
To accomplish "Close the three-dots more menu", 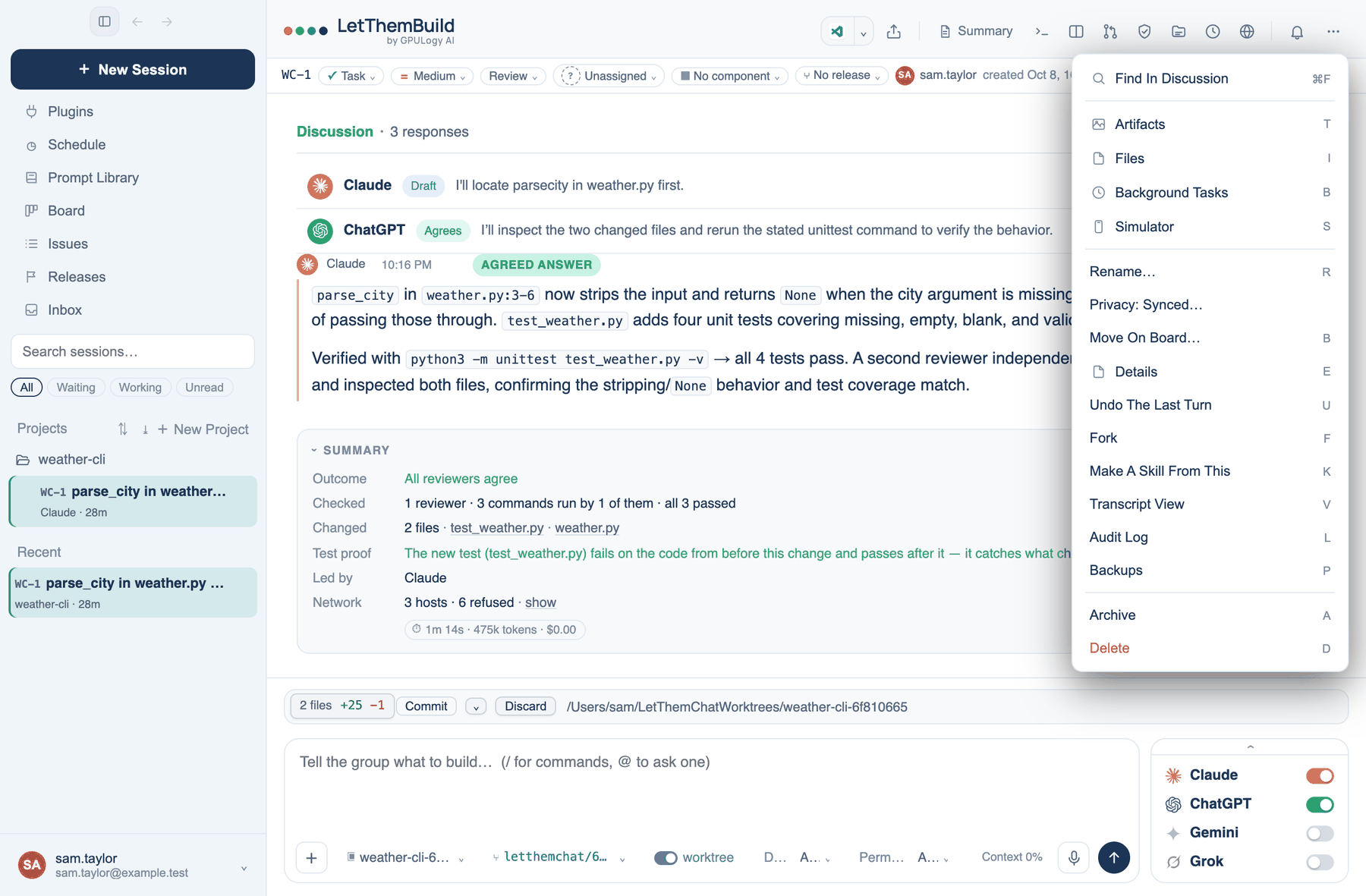I will tap(1333, 32).
